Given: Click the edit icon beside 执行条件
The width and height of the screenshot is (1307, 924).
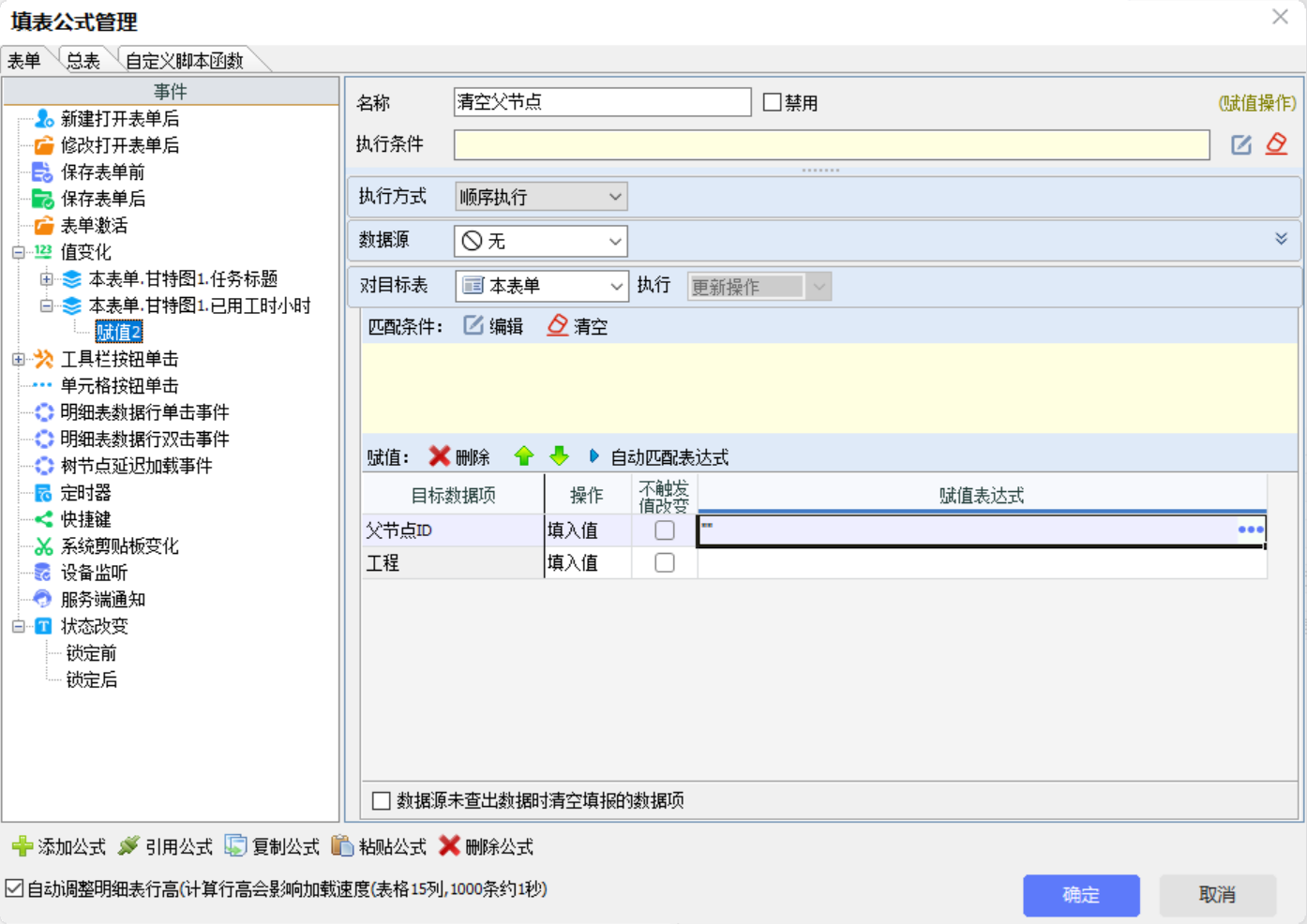Looking at the screenshot, I should tap(1241, 144).
